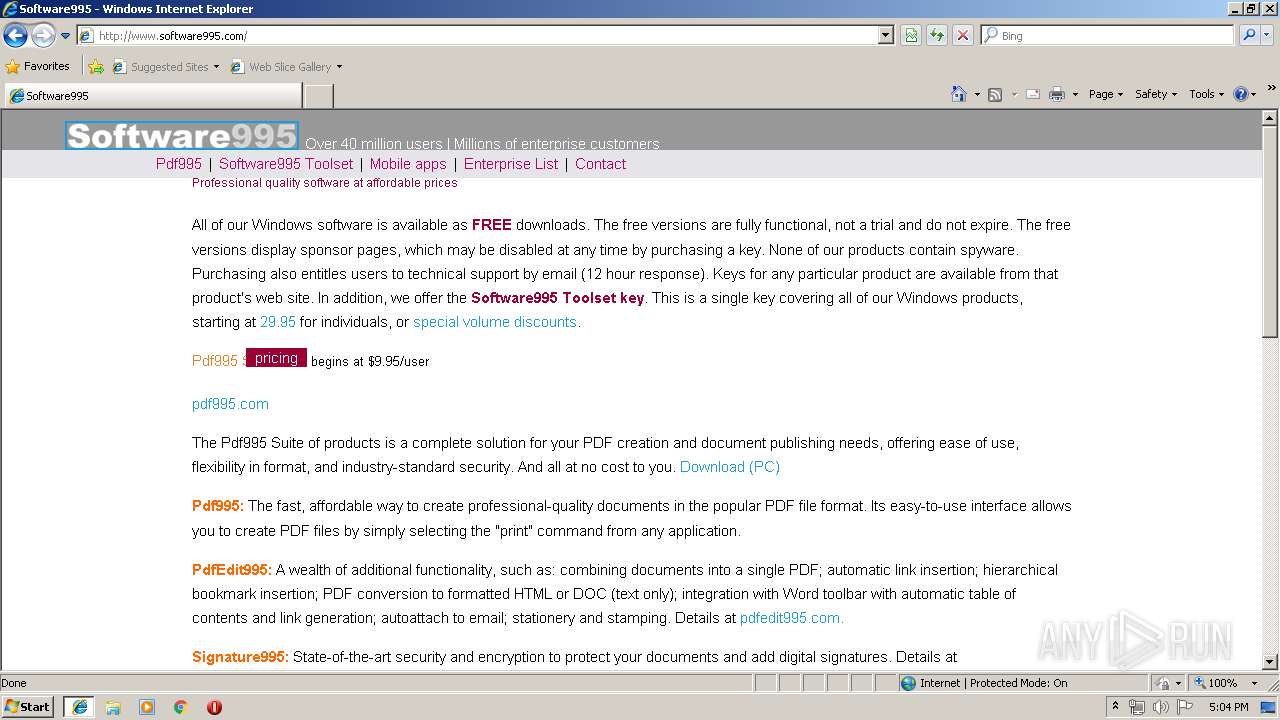Open the pdf995.com link
This screenshot has width=1280, height=720.
point(230,404)
